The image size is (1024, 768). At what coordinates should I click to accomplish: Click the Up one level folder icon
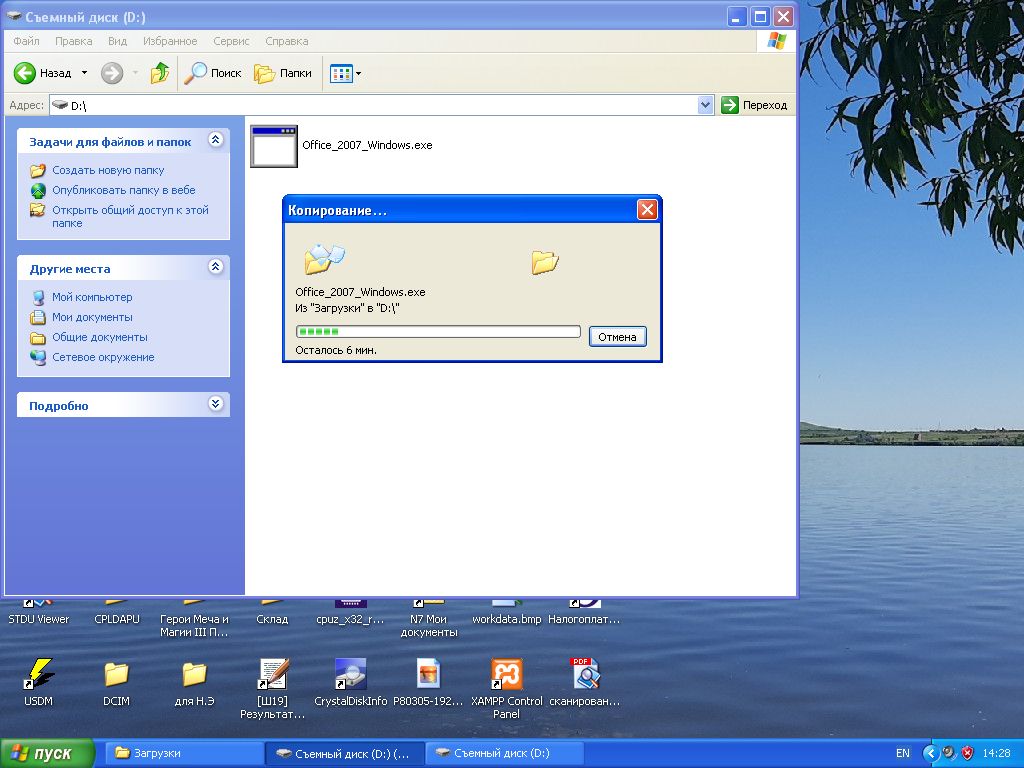(159, 72)
